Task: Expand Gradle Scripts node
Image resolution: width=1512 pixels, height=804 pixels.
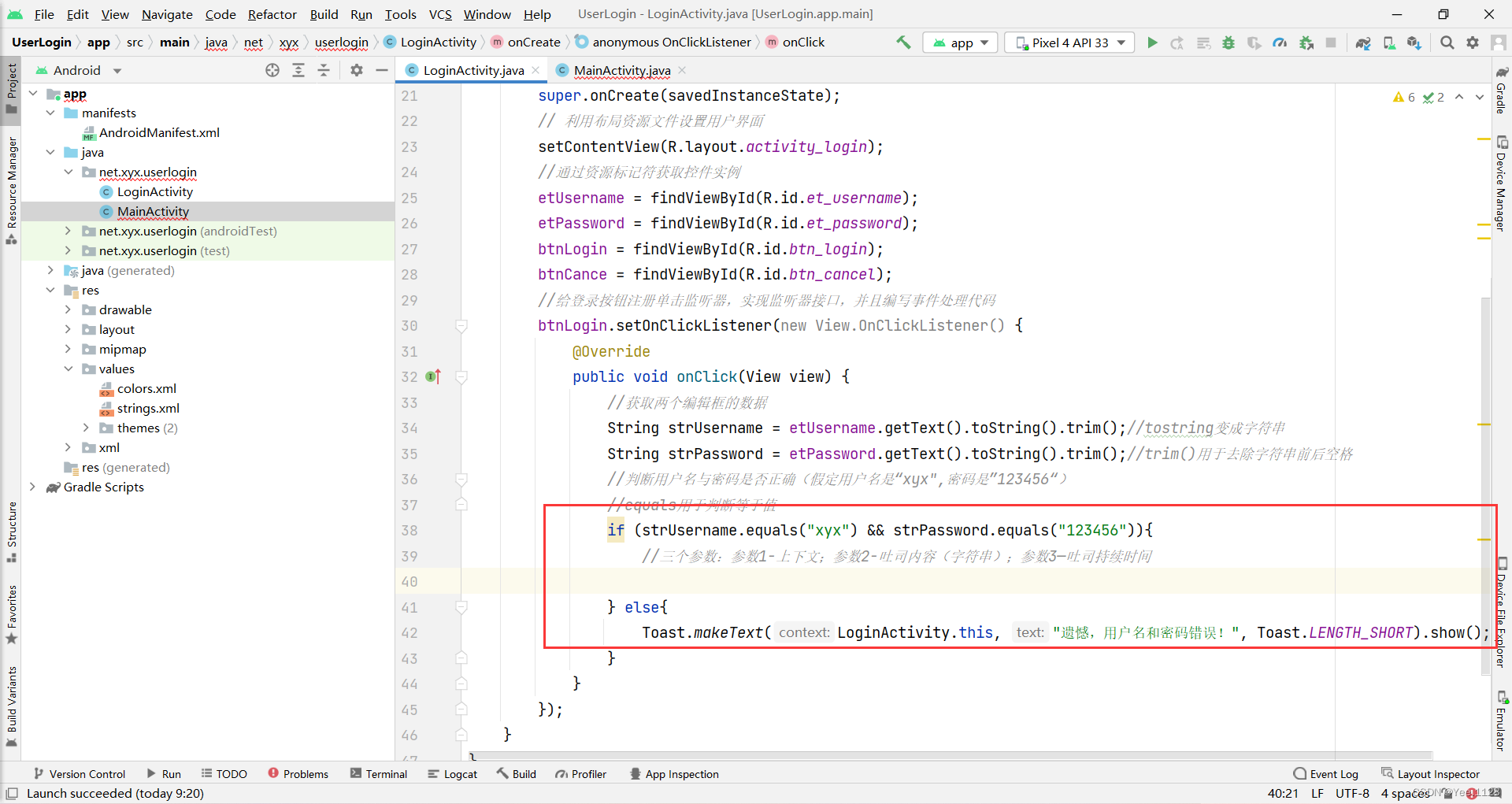Action: pyautogui.click(x=32, y=487)
